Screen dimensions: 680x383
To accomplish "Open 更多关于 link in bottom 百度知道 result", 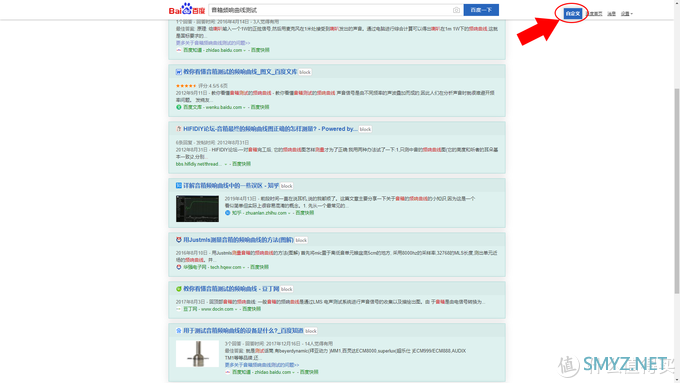I will click(262, 365).
